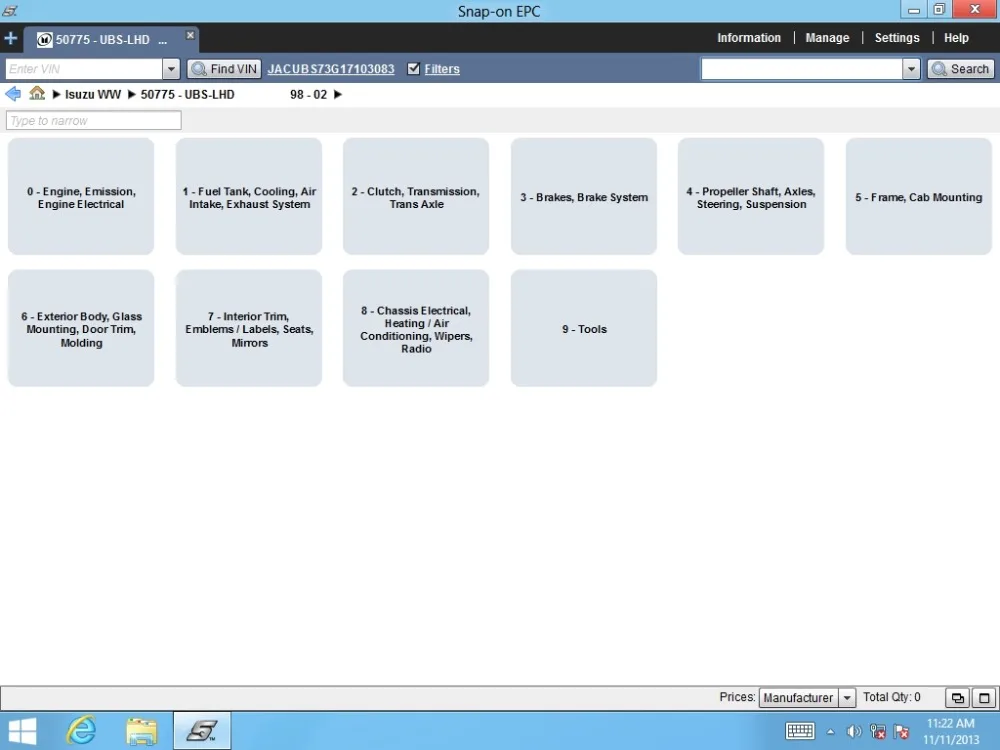Screen dimensions: 1000x750
Task: Click the network tray icon with red X
Action: 878,732
